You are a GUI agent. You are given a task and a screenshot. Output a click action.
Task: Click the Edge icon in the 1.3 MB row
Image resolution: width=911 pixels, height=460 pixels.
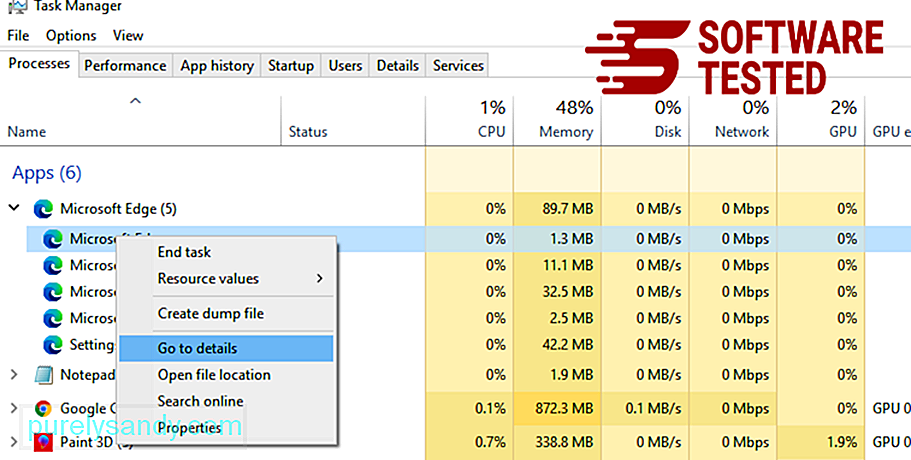[53, 239]
